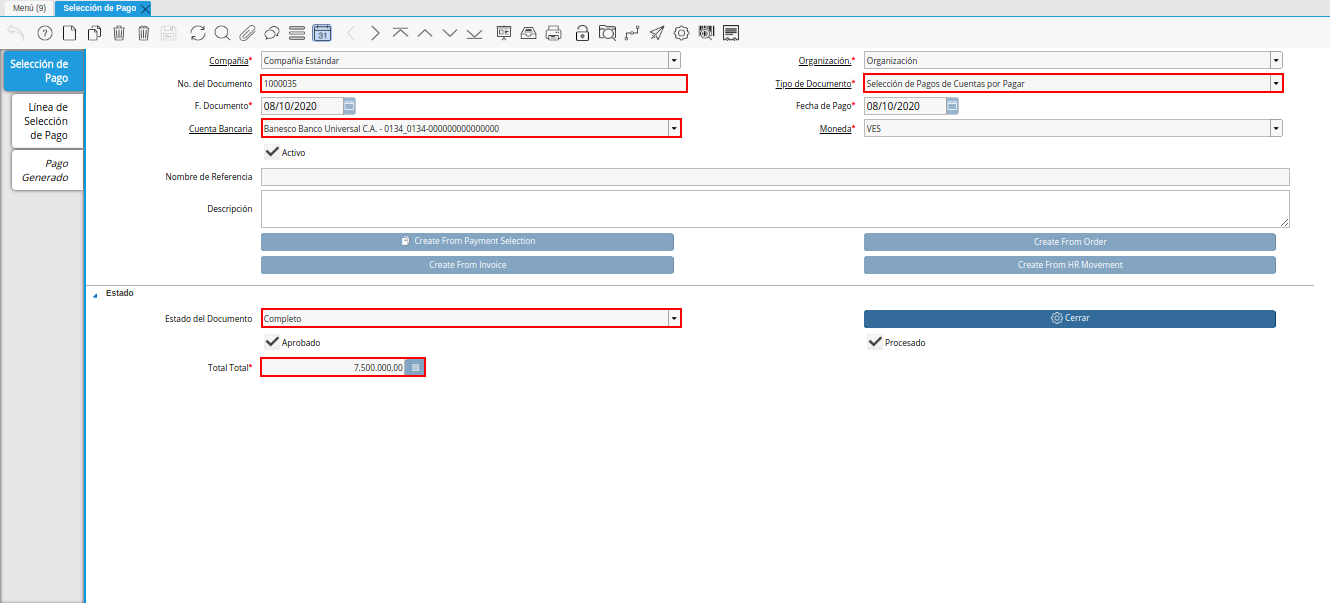Open the magnifier lookup record icon
This screenshot has width=1330, height=603.
click(222, 33)
